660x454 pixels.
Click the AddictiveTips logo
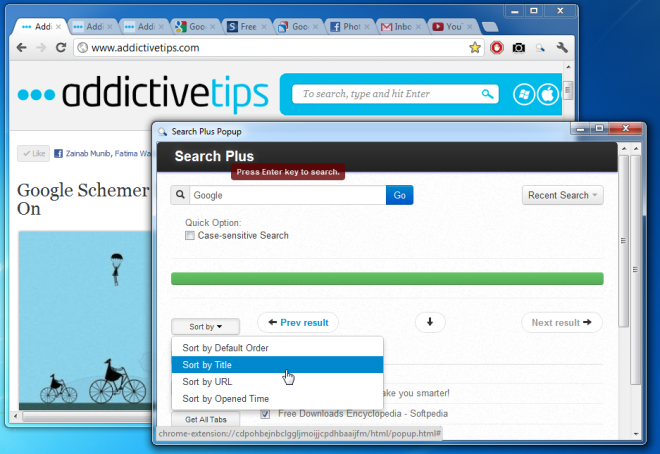[143, 94]
